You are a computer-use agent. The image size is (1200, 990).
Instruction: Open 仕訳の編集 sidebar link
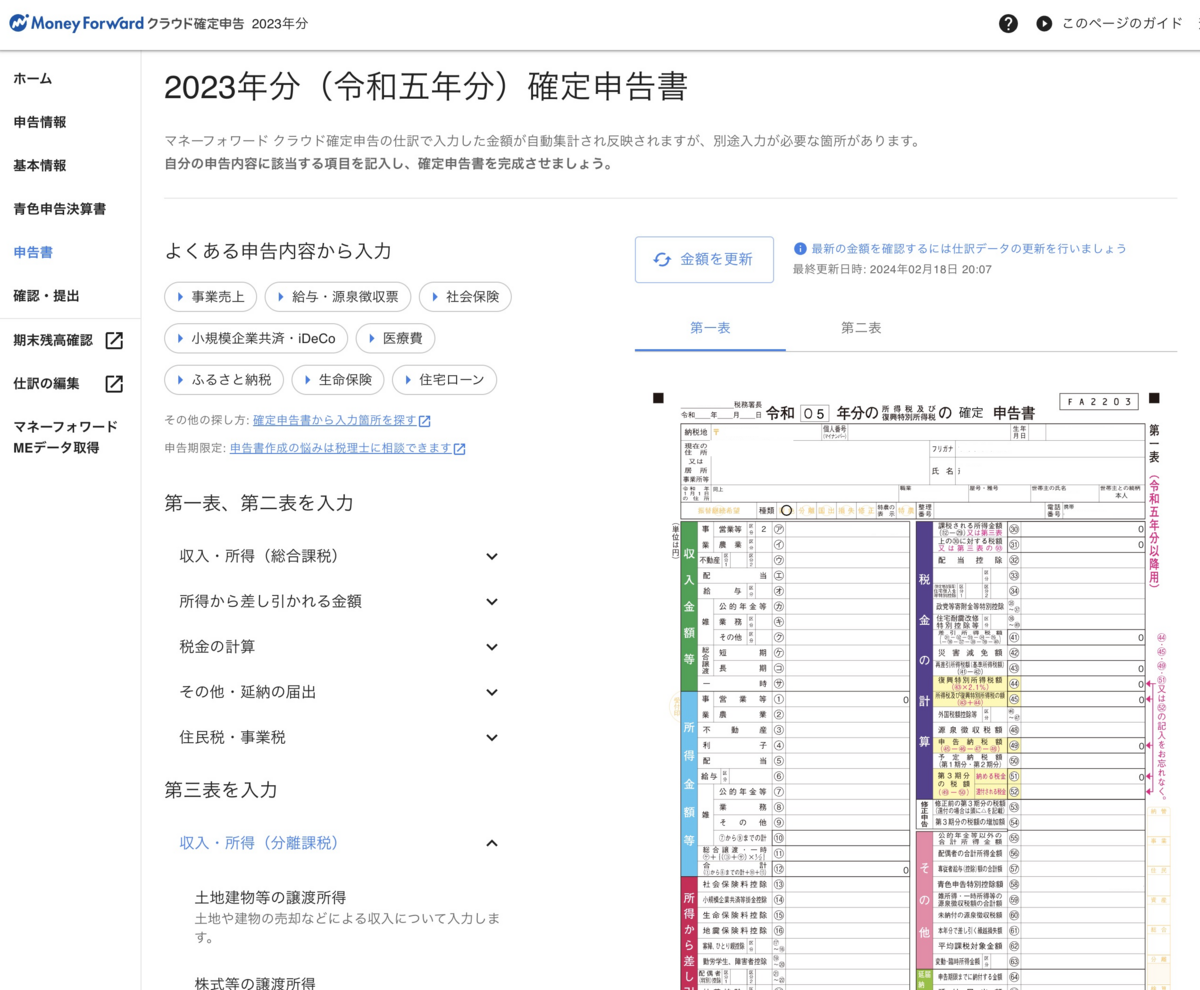pos(46,383)
